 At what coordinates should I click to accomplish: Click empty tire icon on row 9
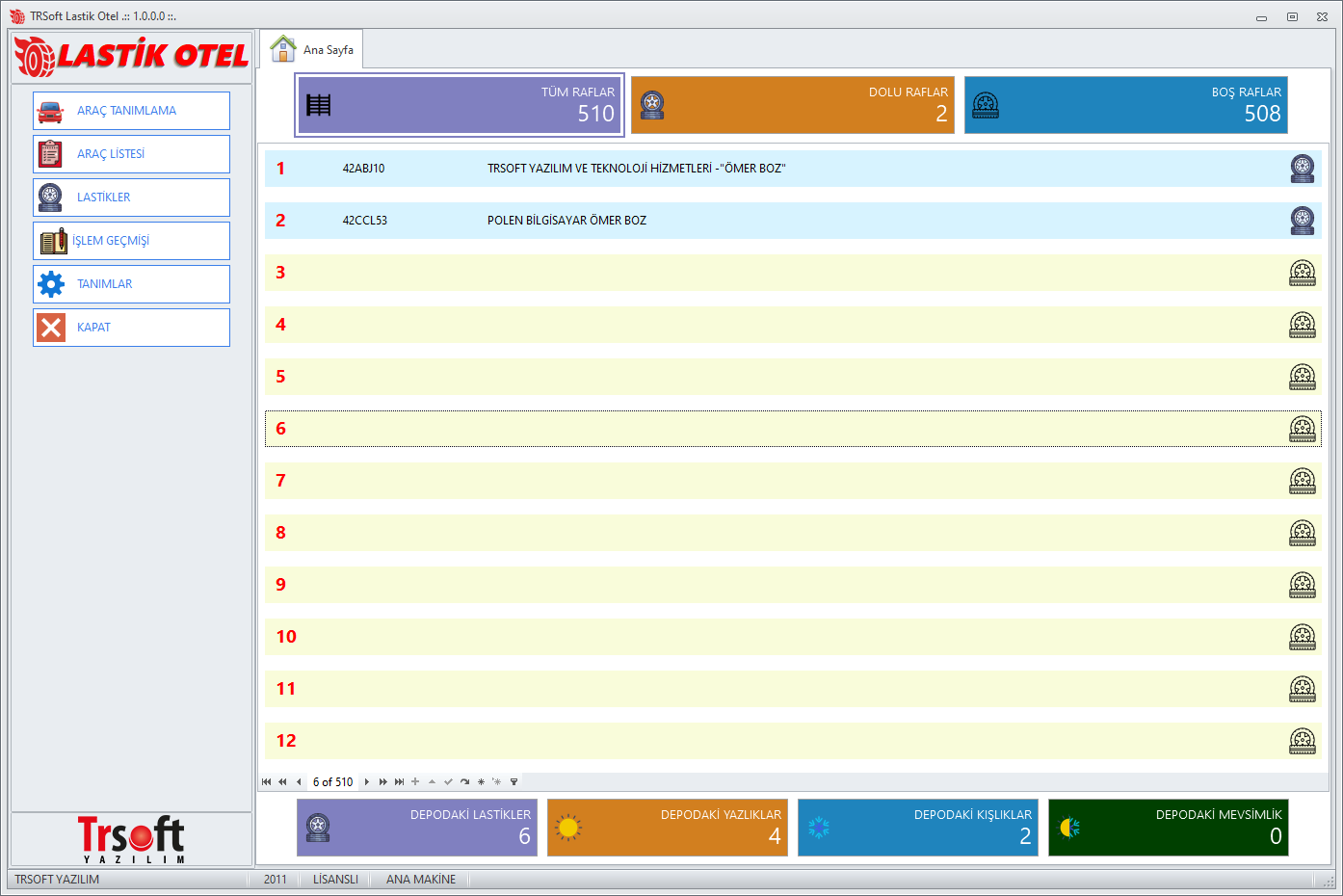(1303, 585)
